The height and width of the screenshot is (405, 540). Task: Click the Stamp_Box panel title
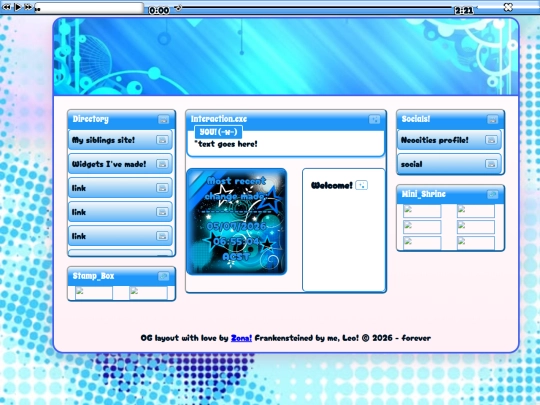coord(93,276)
